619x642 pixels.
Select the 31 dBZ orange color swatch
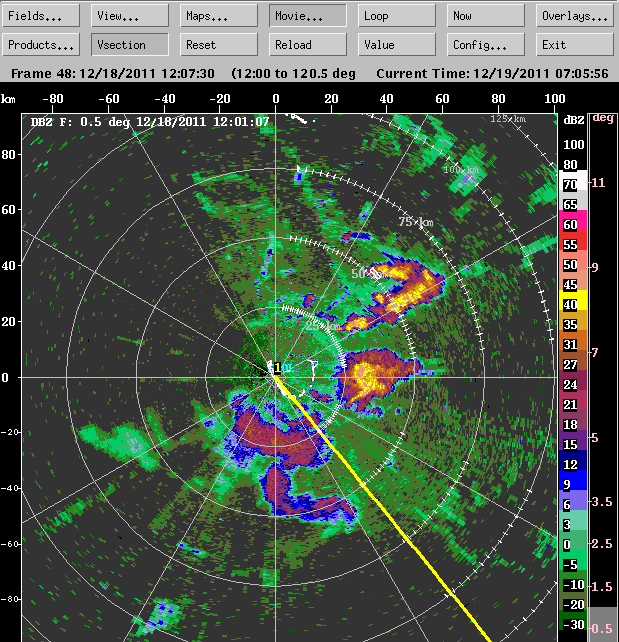click(x=573, y=340)
